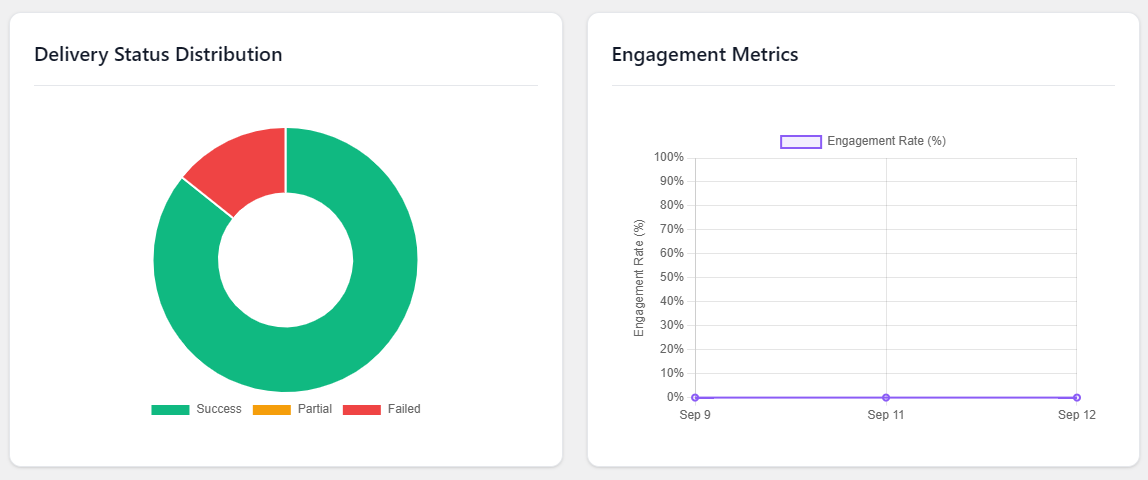Click the red Failed legend swatch
The image size is (1148, 480).
tap(362, 410)
